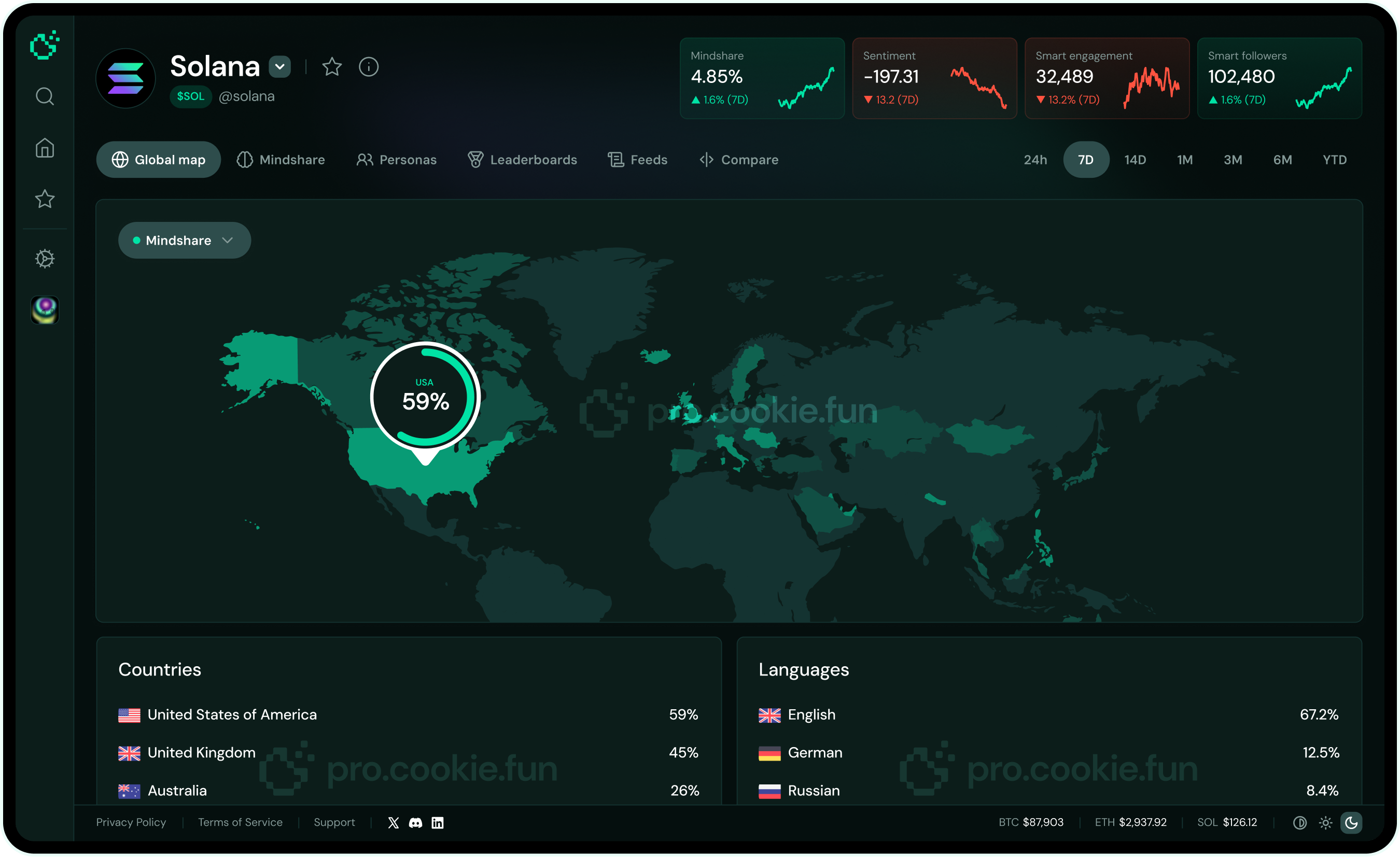The image size is (1400, 857).
Task: Expand the Solana project dropdown arrow
Action: click(279, 66)
